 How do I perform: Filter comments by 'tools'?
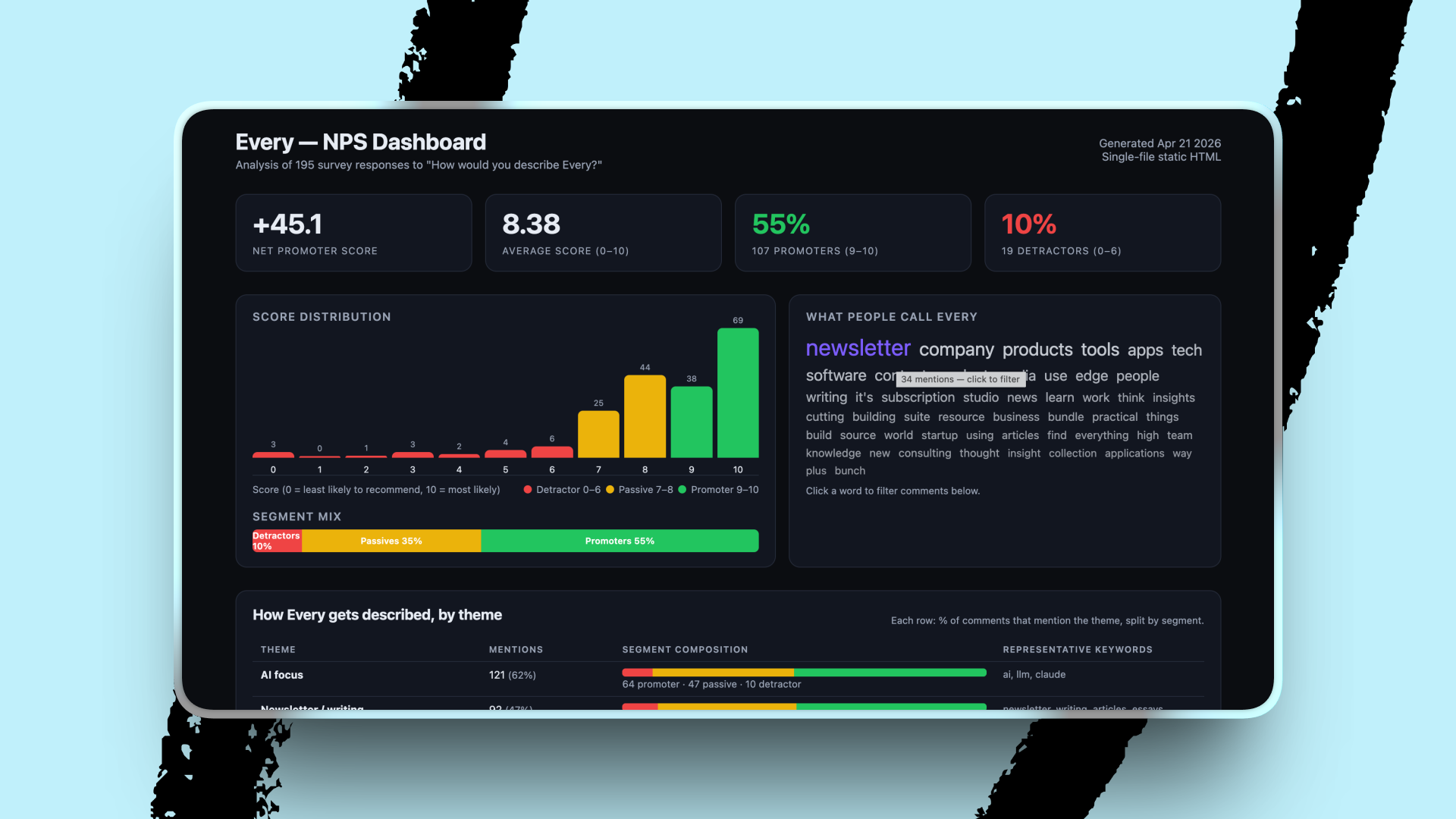[1100, 350]
